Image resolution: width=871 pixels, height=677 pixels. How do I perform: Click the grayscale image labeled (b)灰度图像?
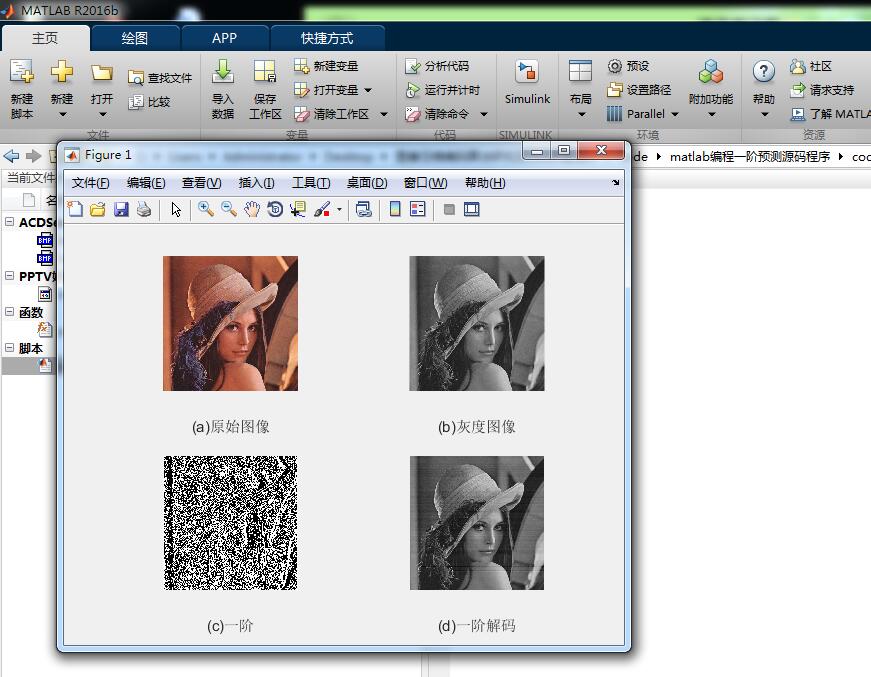[477, 323]
